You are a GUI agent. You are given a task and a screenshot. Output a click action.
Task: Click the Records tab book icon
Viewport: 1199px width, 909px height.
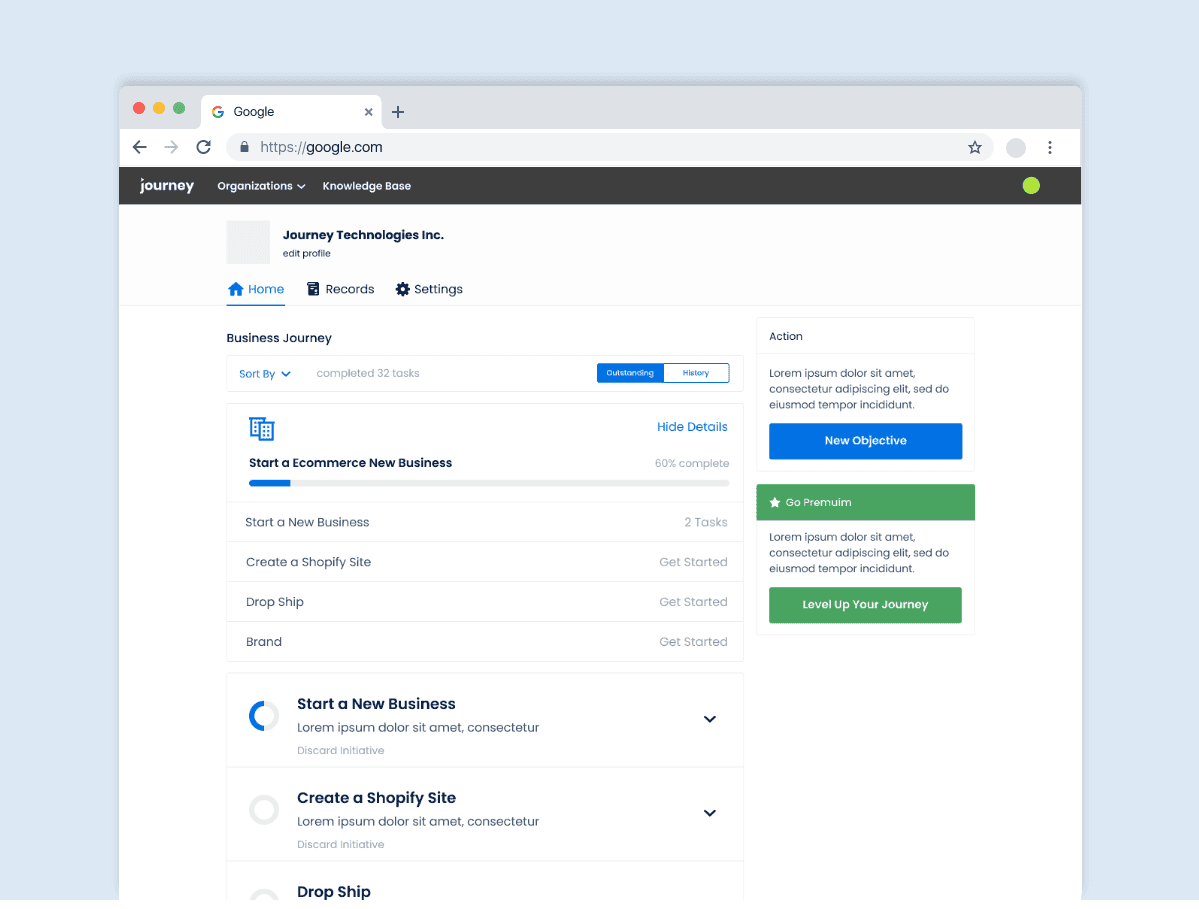(313, 289)
